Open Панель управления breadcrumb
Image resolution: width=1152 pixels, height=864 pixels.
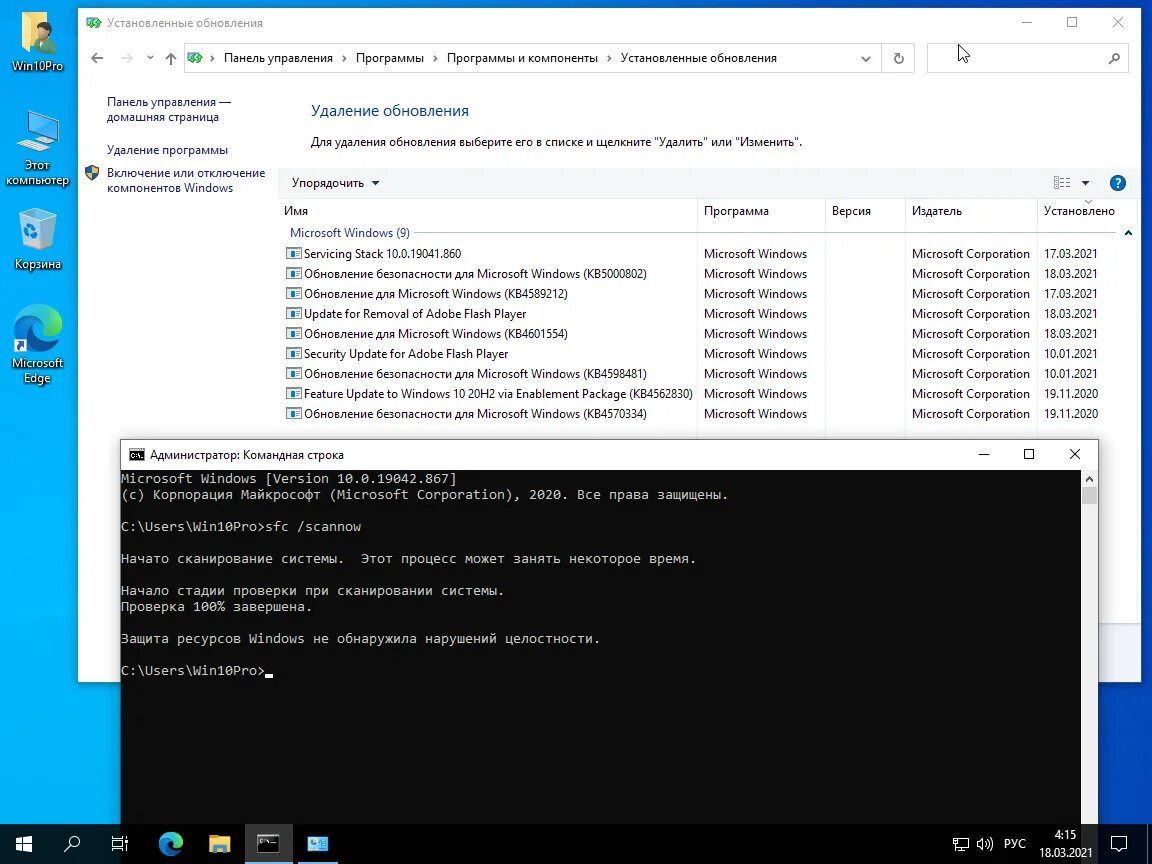[278, 58]
